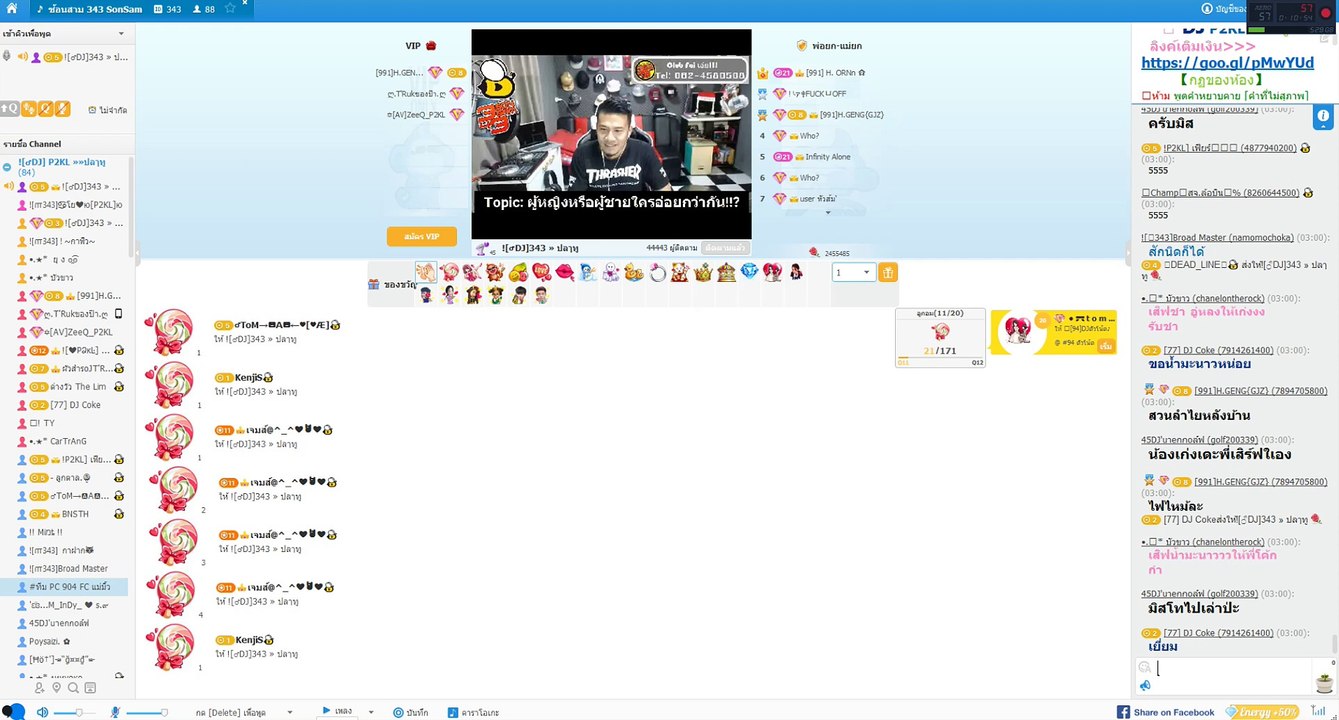The width and height of the screenshot is (1339, 720).
Task: Click the join queue Q button
Action: click(10, 108)
